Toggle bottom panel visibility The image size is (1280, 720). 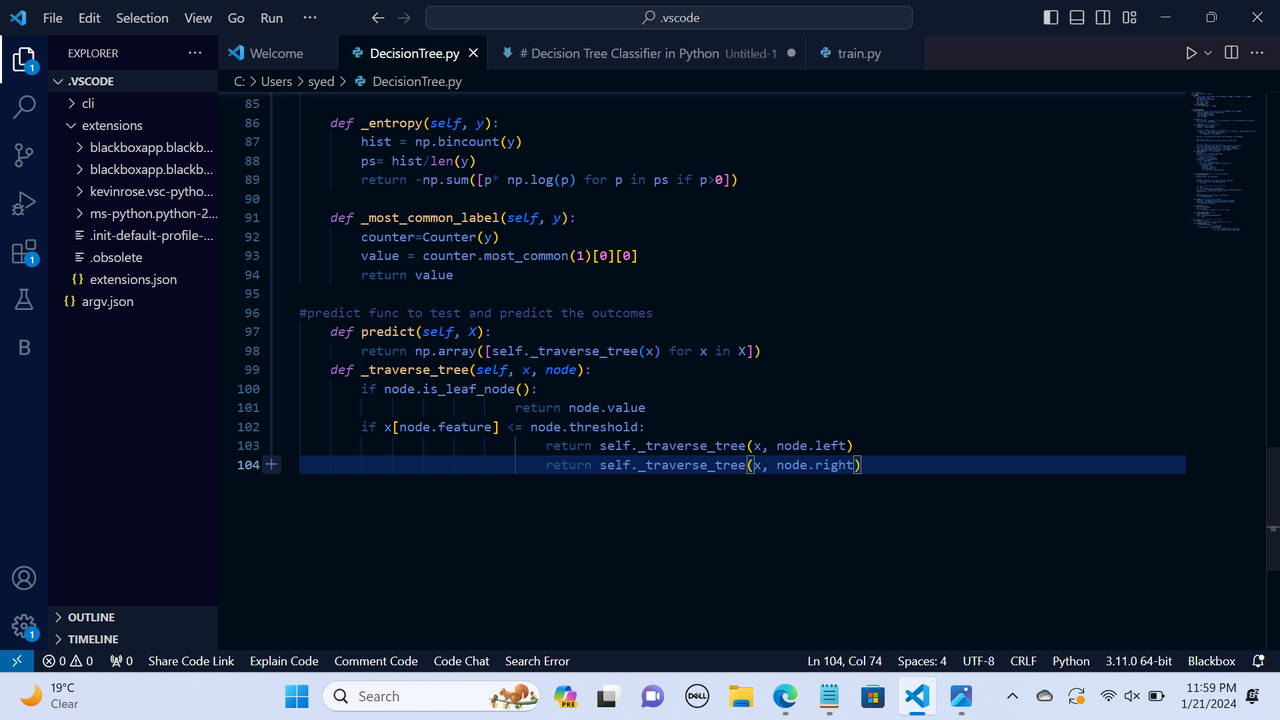pos(1077,18)
